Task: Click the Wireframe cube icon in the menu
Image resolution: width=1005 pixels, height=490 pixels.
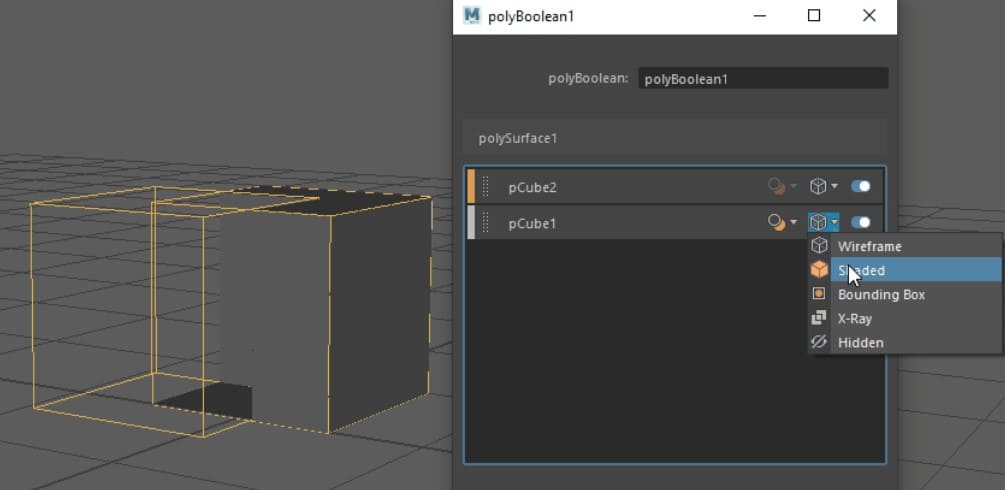Action: point(819,246)
